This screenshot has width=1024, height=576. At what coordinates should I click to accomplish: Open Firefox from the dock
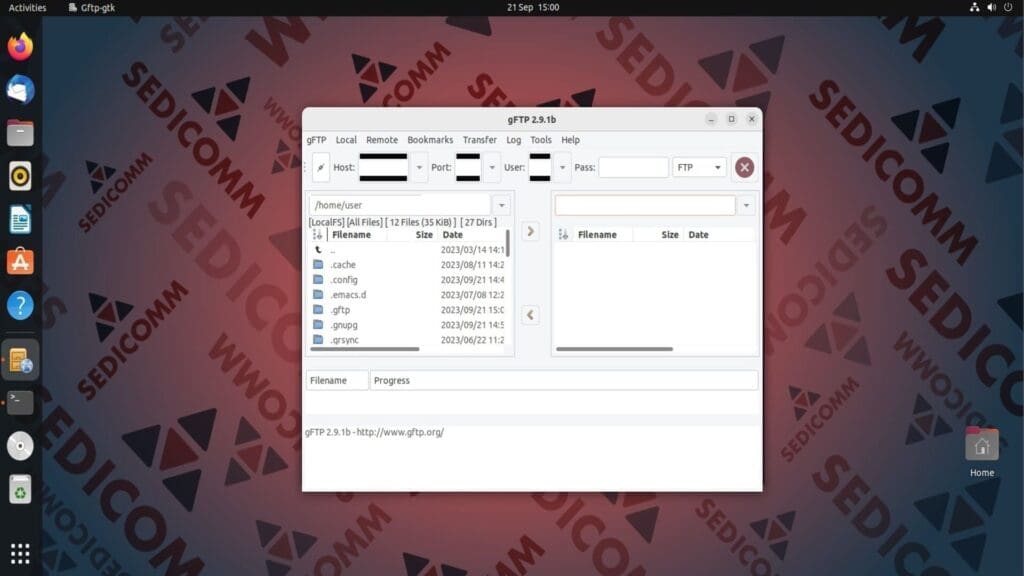[20, 47]
